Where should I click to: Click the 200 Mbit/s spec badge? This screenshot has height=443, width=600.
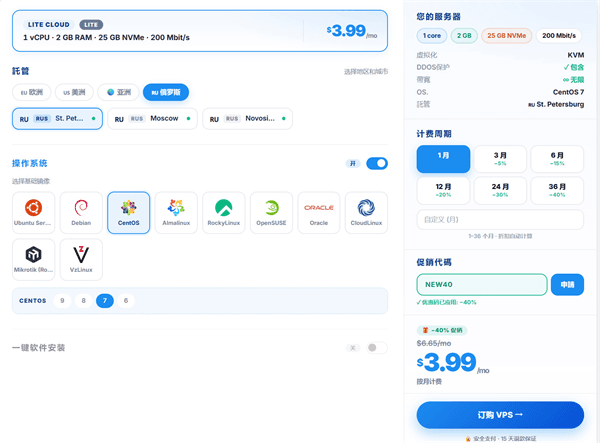[x=559, y=36]
